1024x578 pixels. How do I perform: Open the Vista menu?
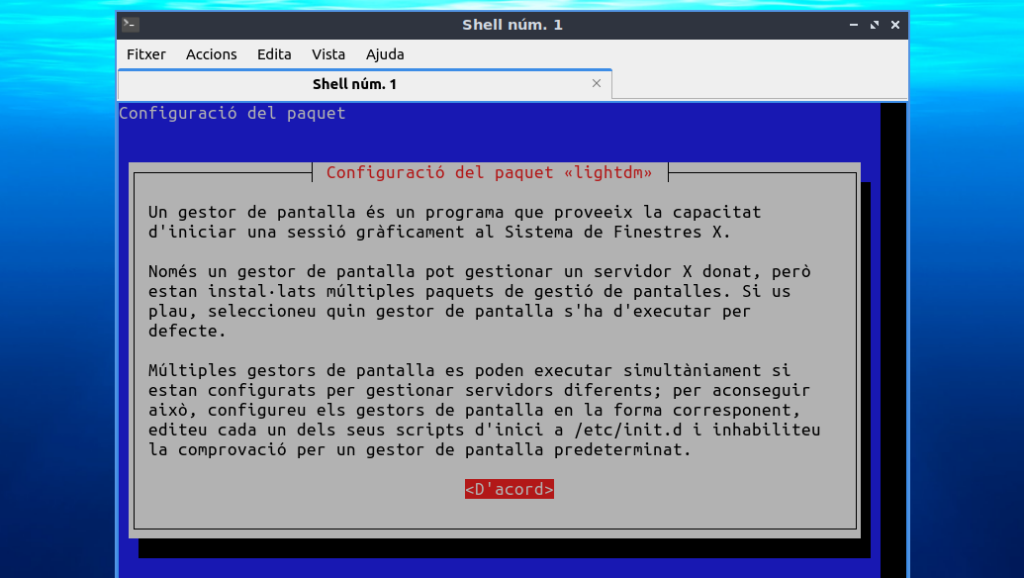[x=328, y=54]
